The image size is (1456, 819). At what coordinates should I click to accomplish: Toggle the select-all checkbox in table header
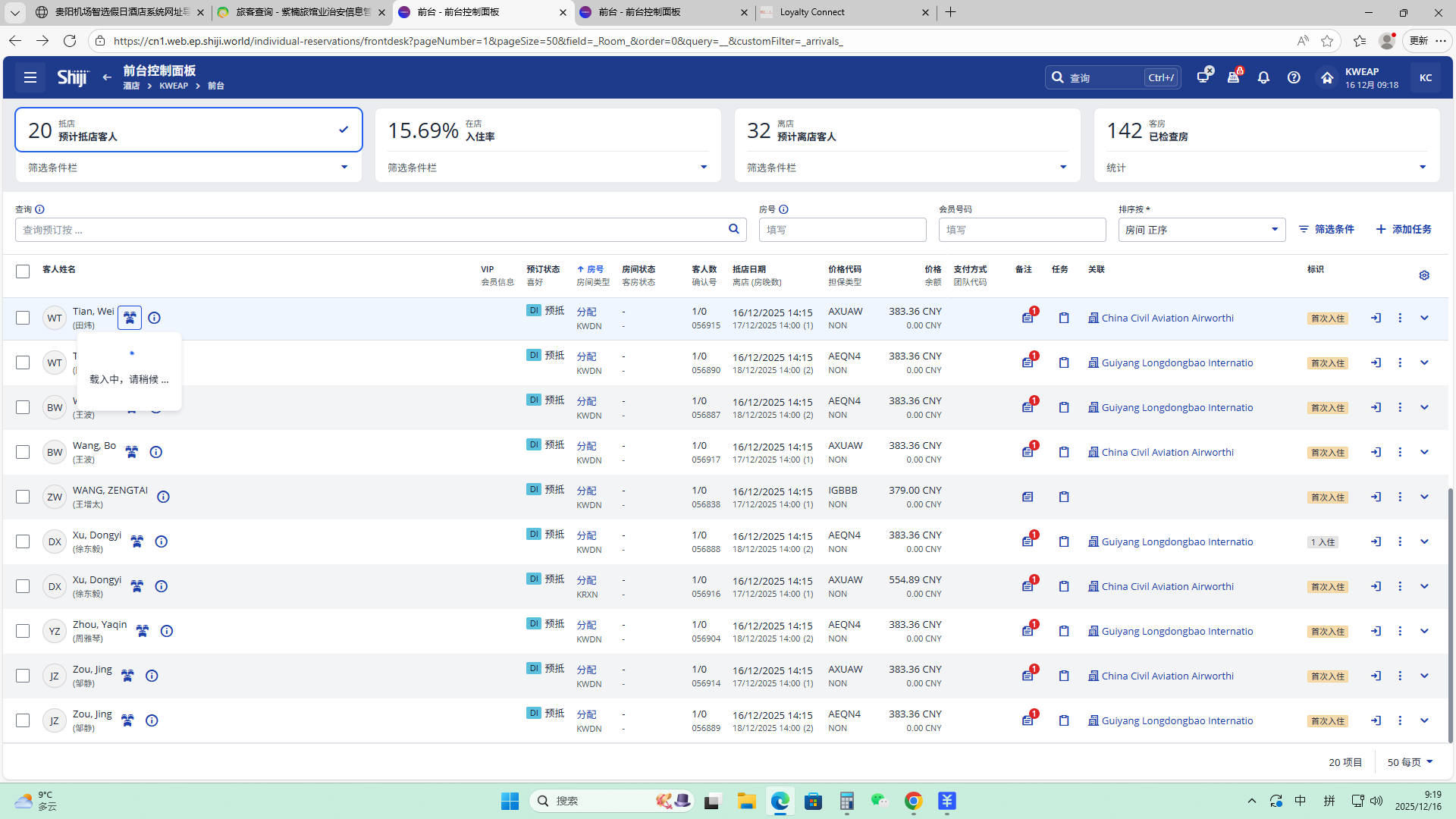click(23, 271)
